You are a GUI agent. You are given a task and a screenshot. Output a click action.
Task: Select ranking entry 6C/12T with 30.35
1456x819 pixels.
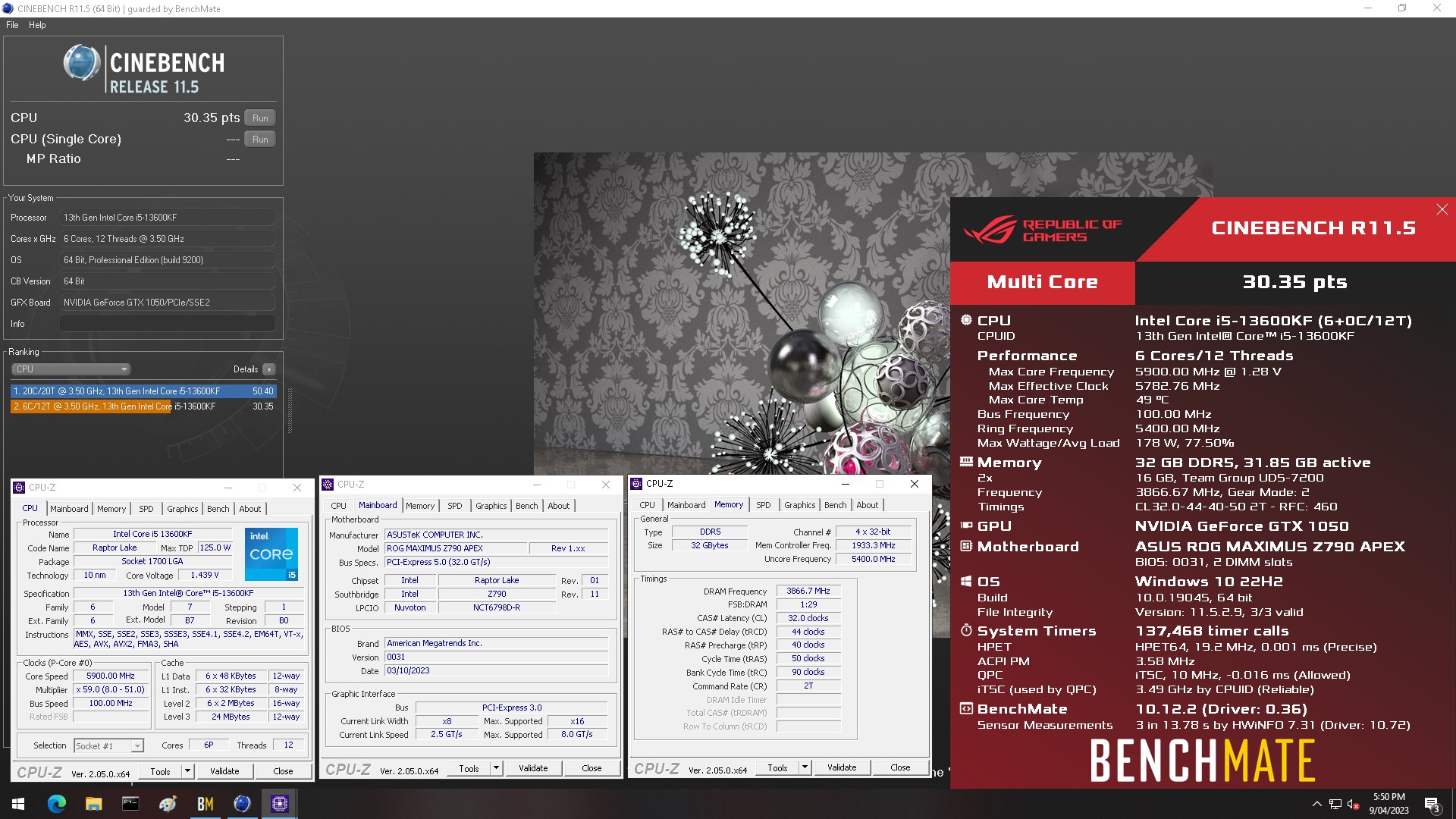[143, 406]
